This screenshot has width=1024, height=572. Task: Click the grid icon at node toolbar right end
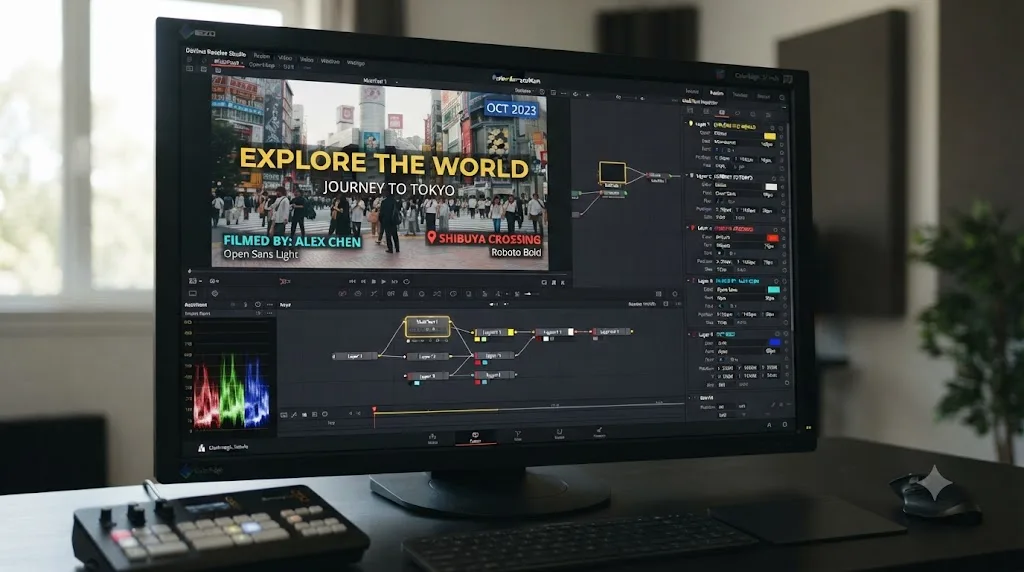point(658,294)
